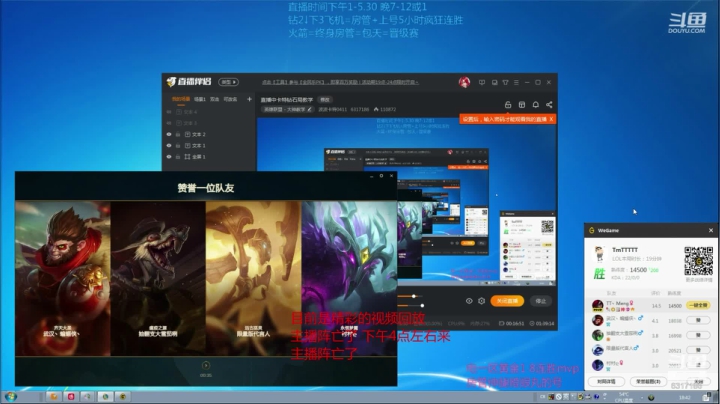Dismiss the orange password tooltip

pos(551,119)
